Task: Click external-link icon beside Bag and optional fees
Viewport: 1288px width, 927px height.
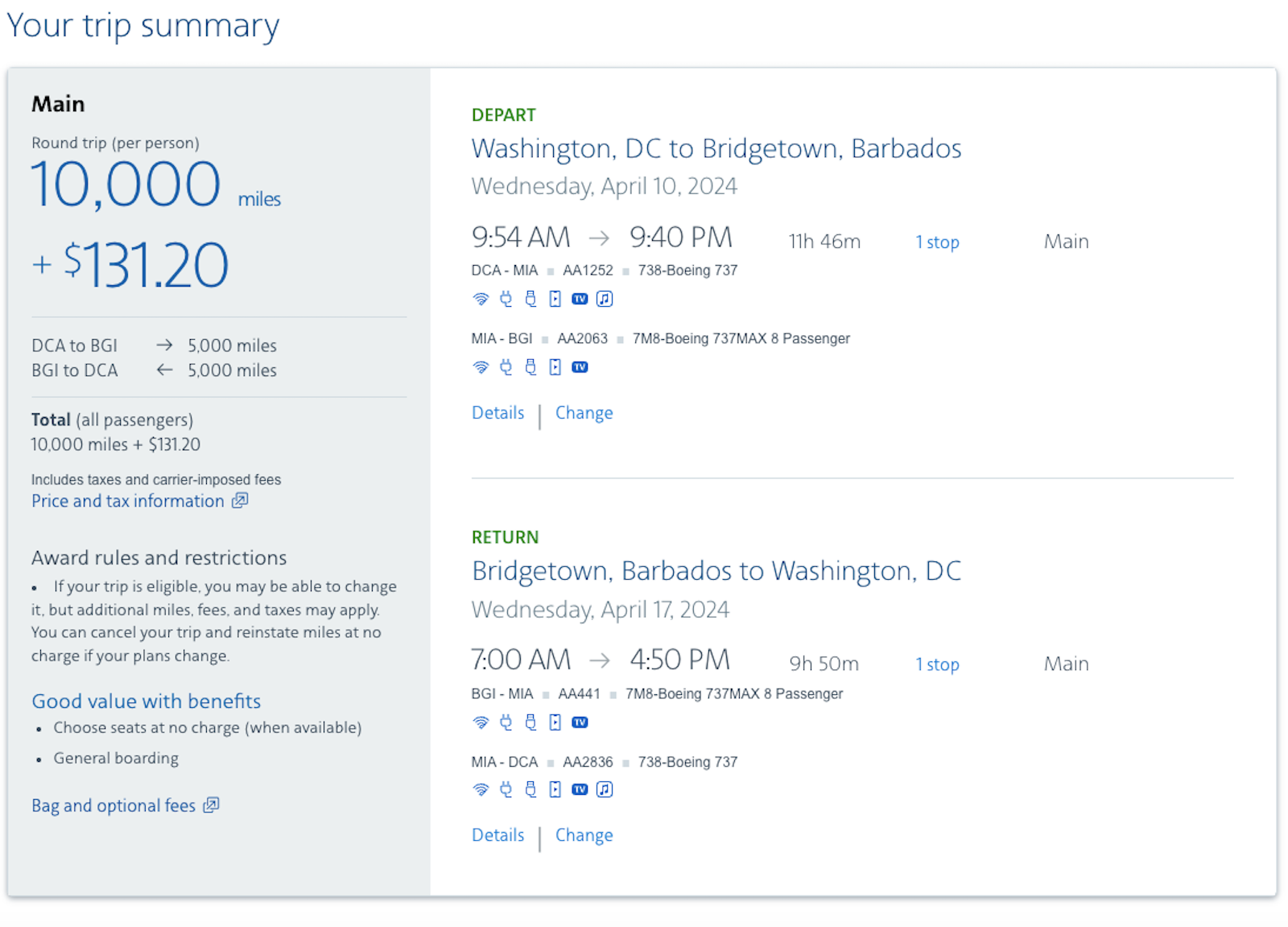Action: (x=211, y=805)
